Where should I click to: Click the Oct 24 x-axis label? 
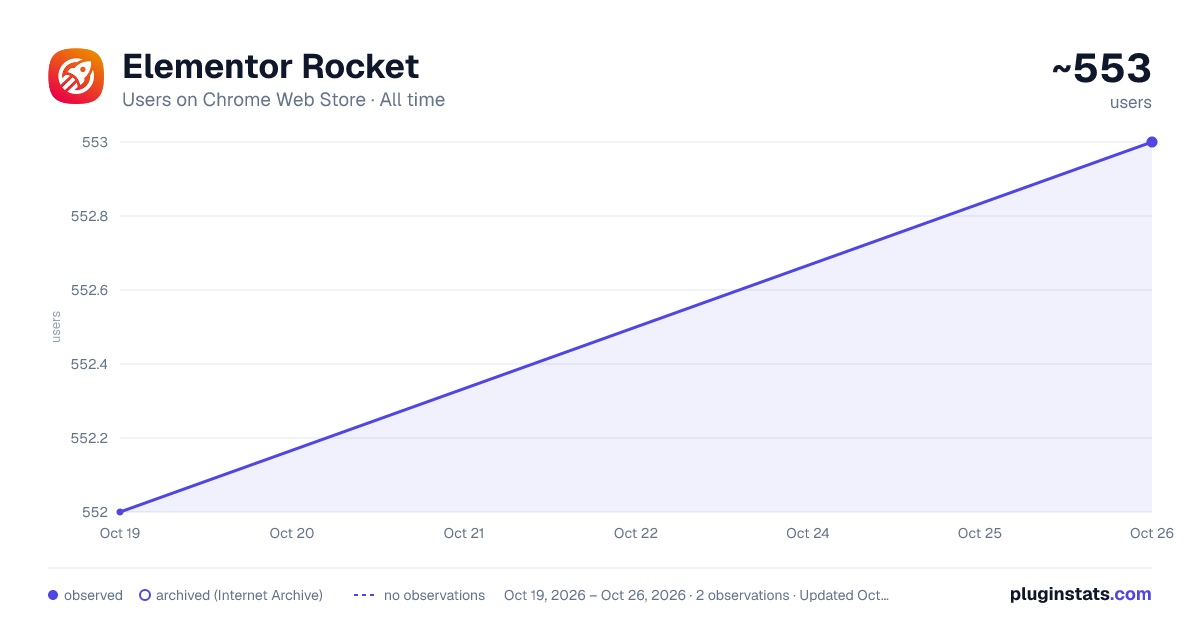(x=808, y=533)
